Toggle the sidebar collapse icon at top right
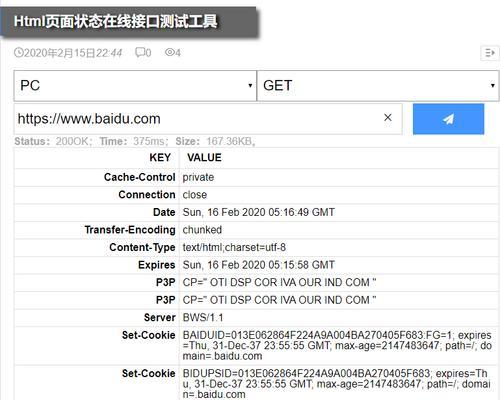This screenshot has height=400, width=500. click(x=490, y=53)
